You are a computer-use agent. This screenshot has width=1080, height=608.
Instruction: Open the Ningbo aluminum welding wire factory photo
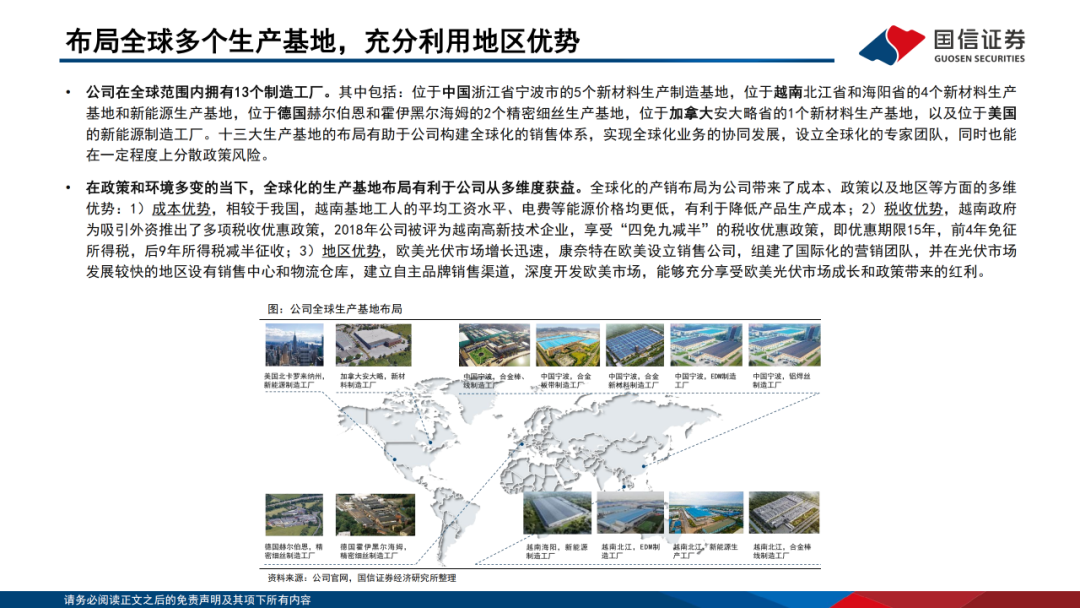click(x=785, y=345)
